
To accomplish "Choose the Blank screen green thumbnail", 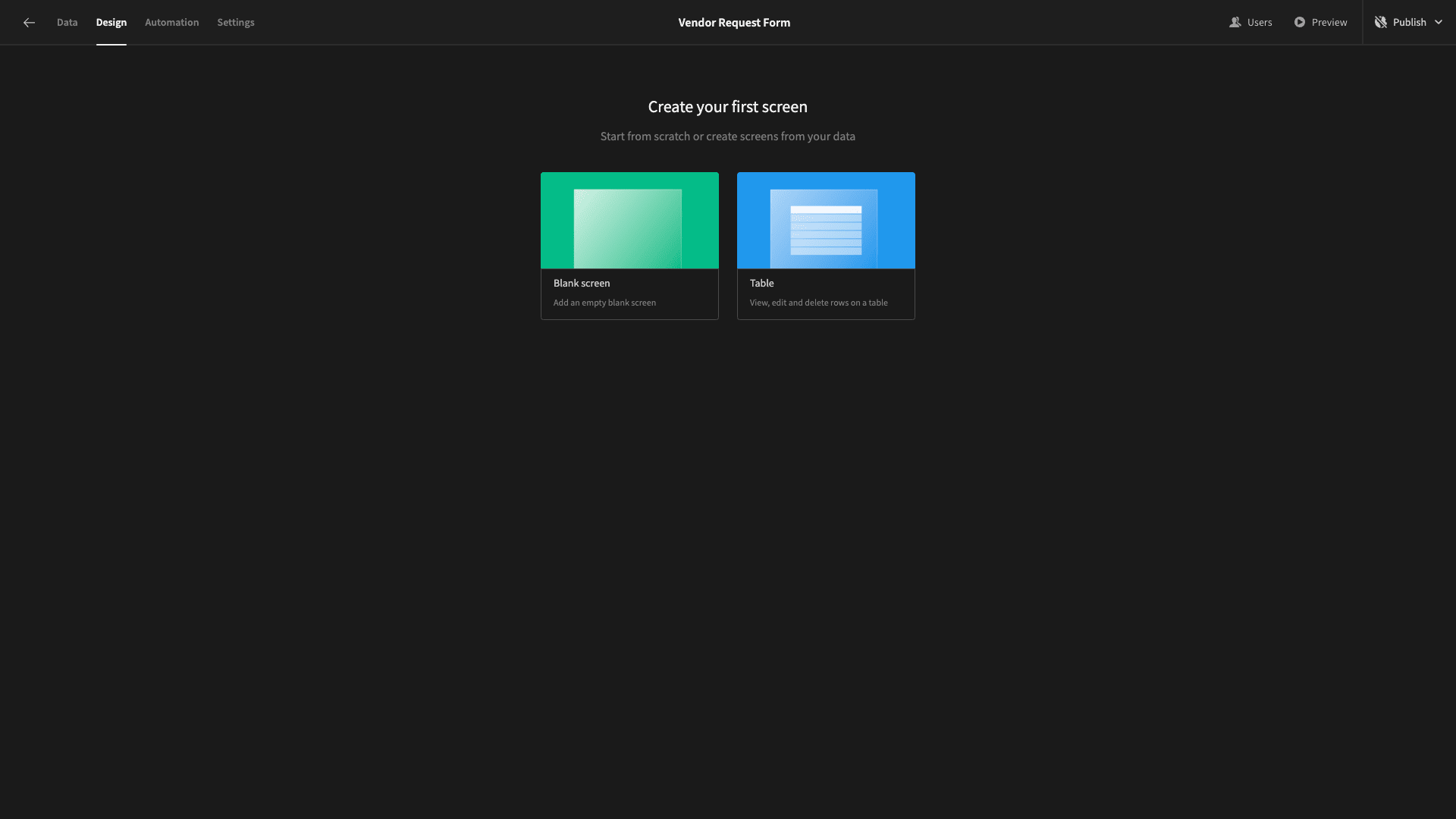I will (629, 221).
